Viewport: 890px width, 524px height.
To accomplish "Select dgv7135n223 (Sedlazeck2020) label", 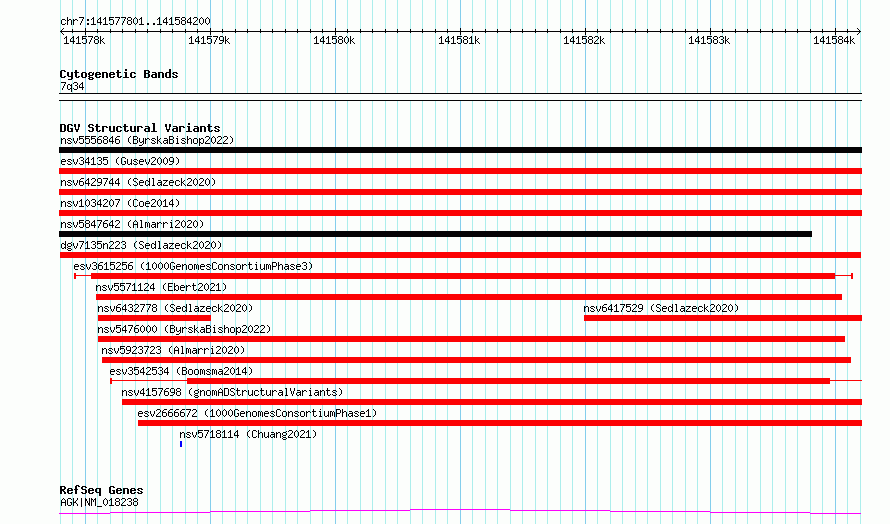I will click(x=141, y=245).
